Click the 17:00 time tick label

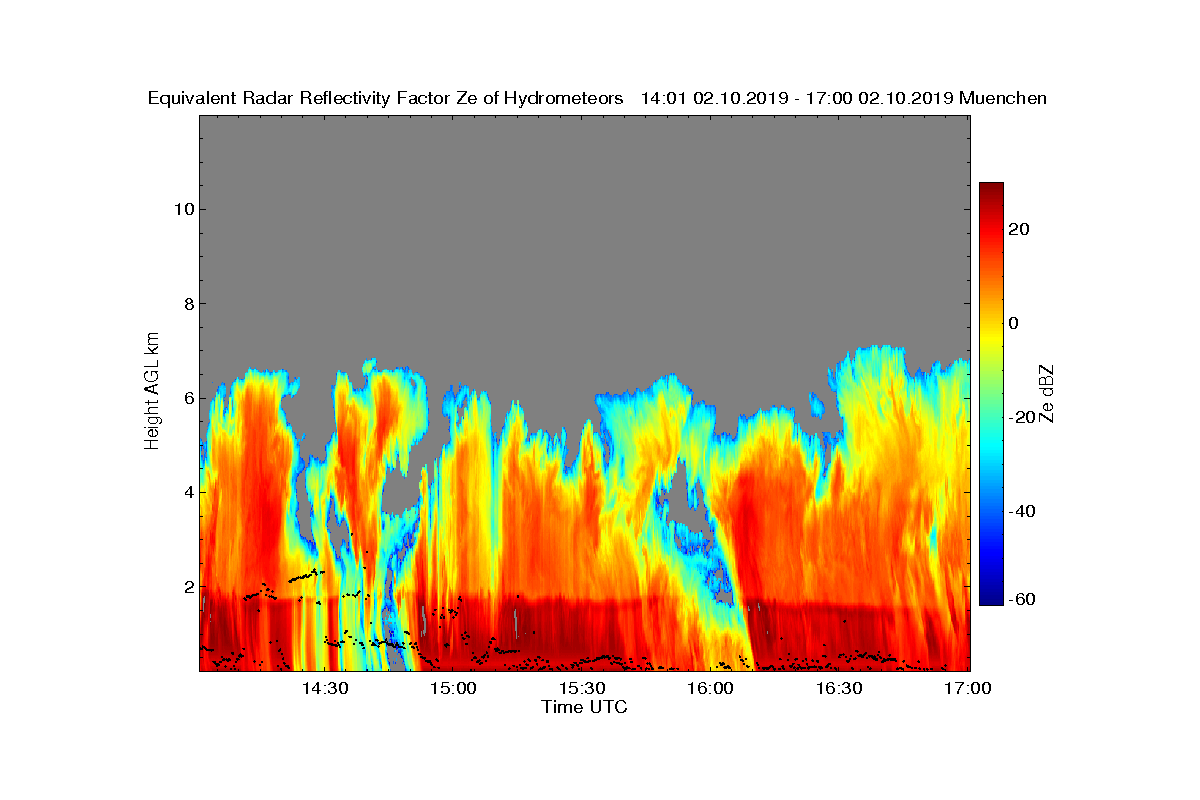pyautogui.click(x=968, y=689)
